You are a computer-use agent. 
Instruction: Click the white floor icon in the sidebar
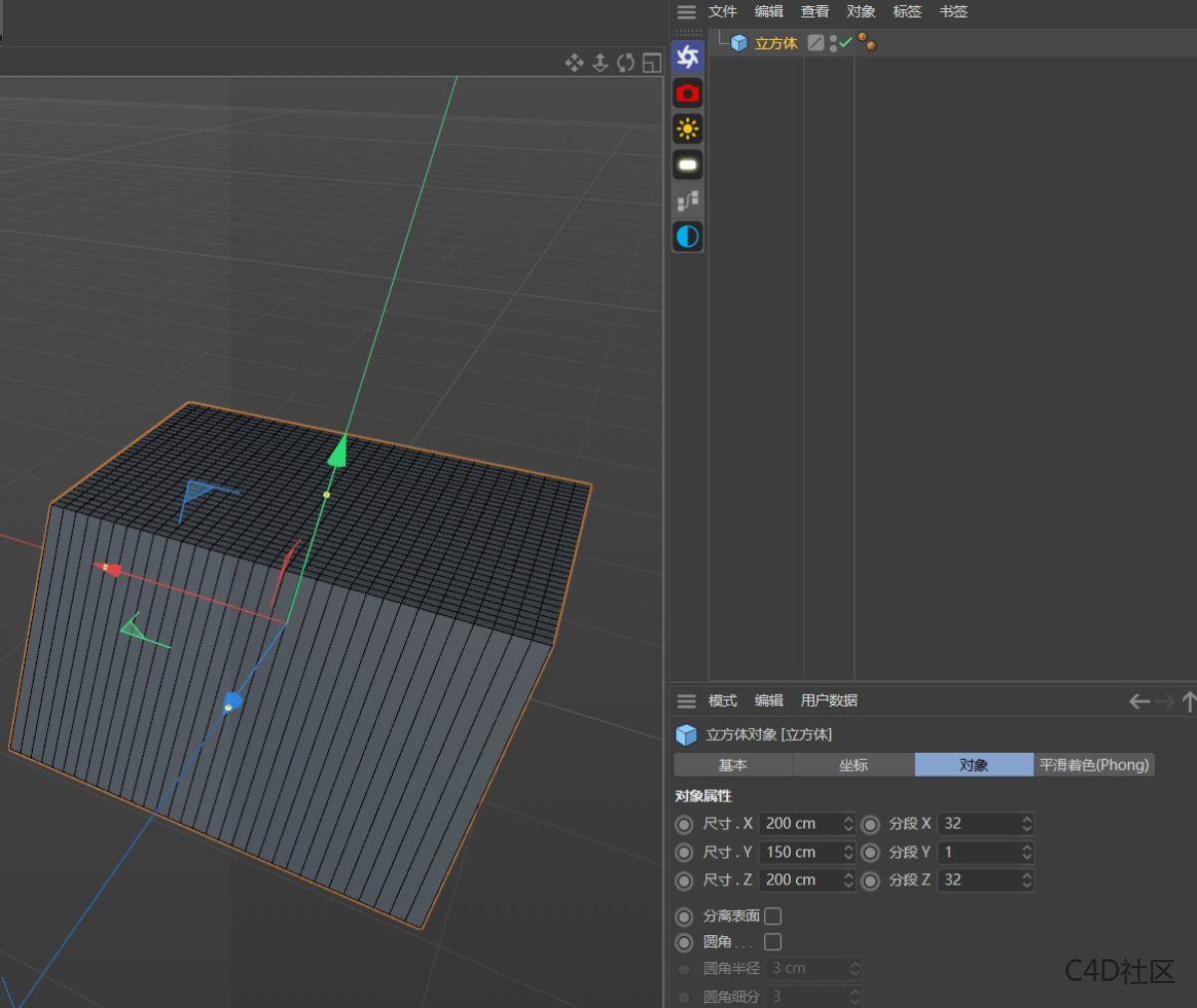click(x=686, y=165)
